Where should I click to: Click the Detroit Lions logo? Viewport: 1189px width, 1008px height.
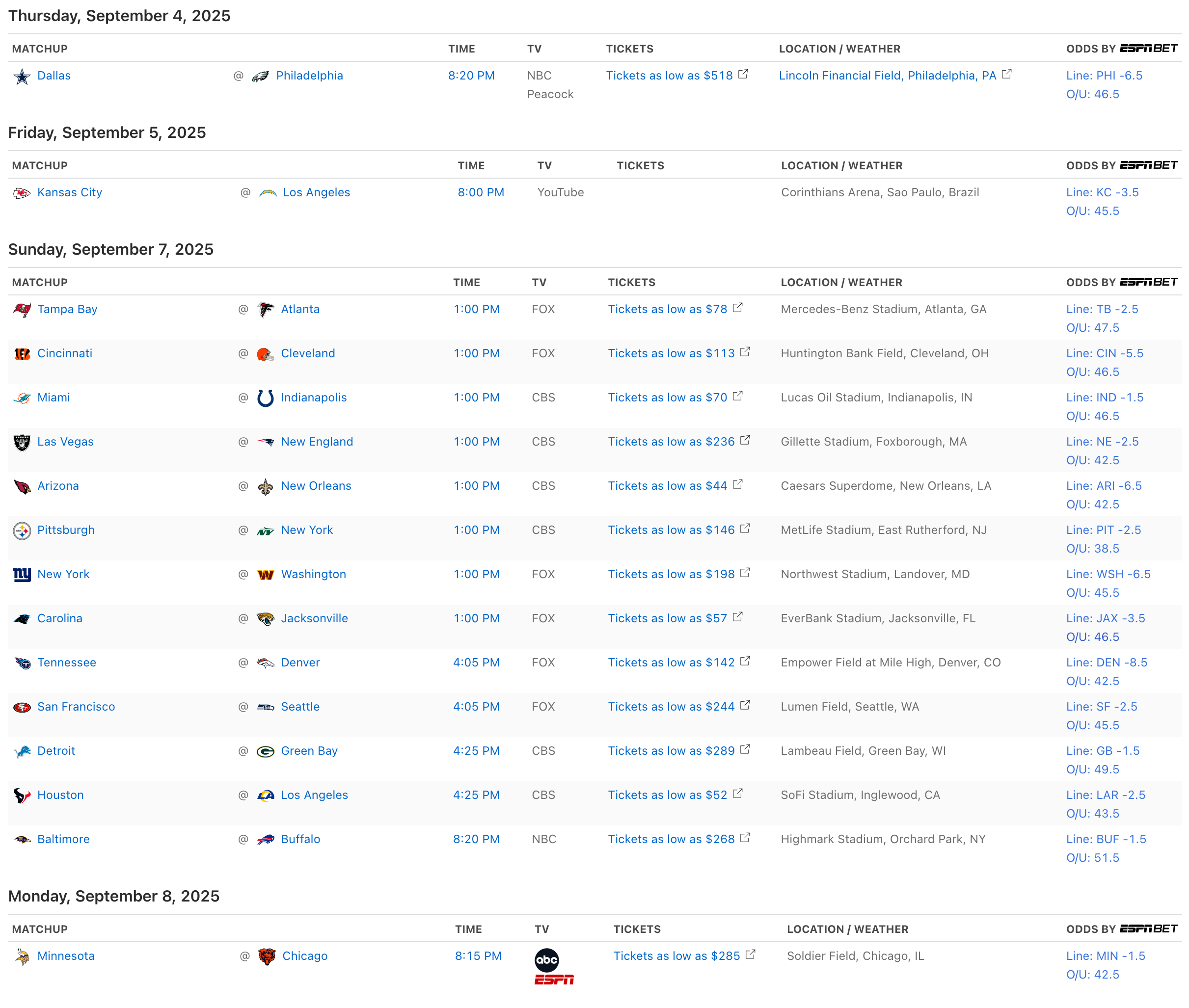tap(22, 751)
